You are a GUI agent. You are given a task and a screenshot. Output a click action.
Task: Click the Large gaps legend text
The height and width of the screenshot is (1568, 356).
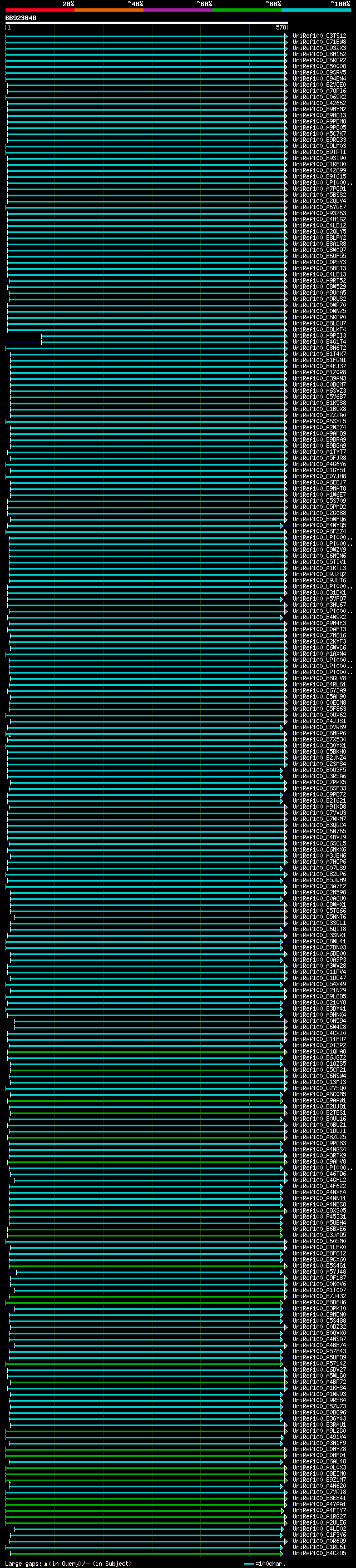pos(68,1563)
